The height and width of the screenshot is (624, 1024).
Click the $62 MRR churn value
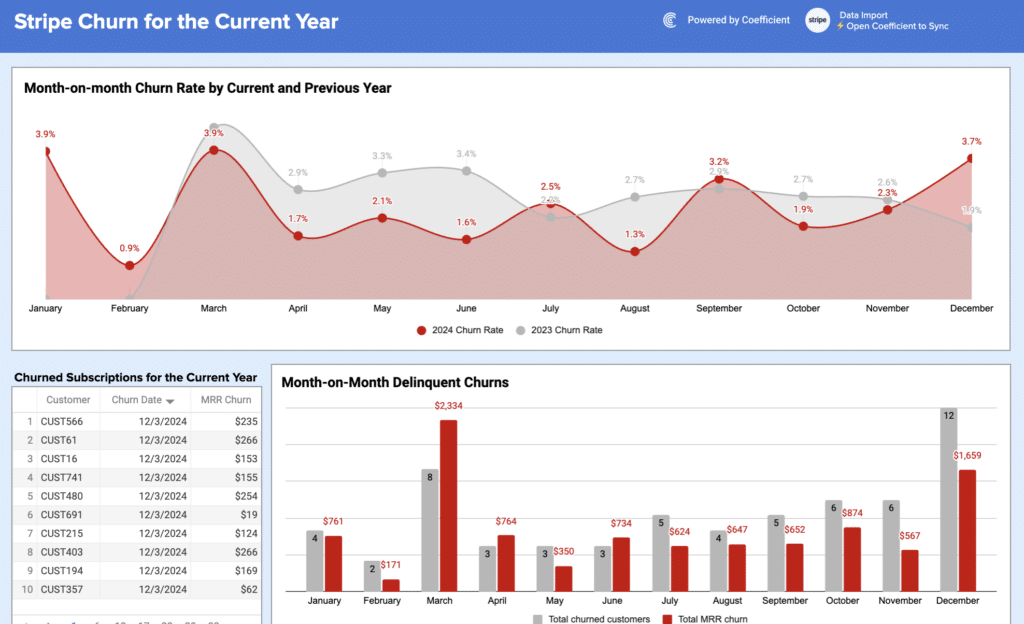pos(249,589)
